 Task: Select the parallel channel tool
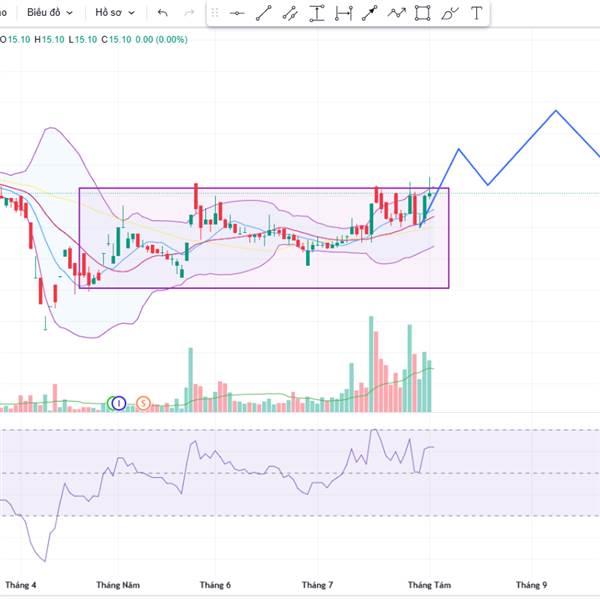290,13
